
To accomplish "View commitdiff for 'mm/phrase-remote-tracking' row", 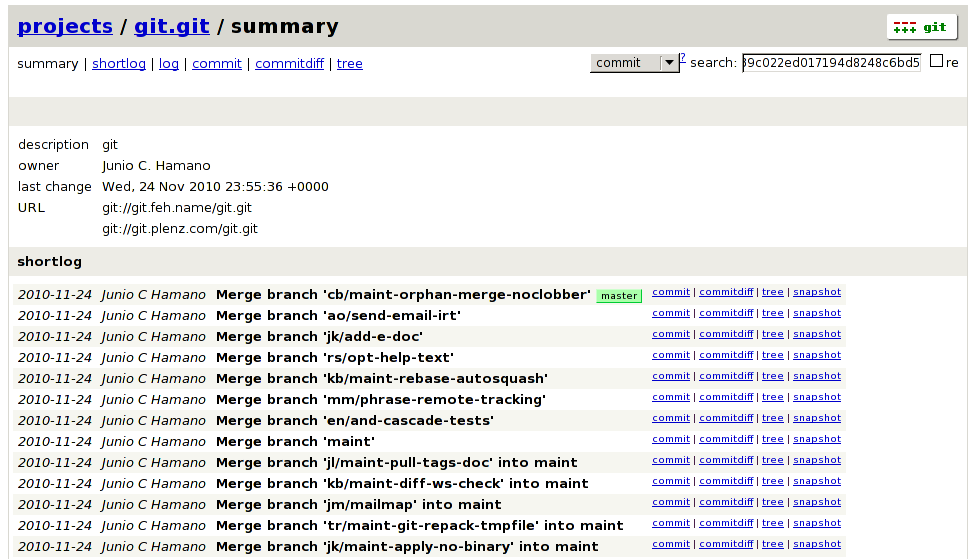I will [726, 397].
